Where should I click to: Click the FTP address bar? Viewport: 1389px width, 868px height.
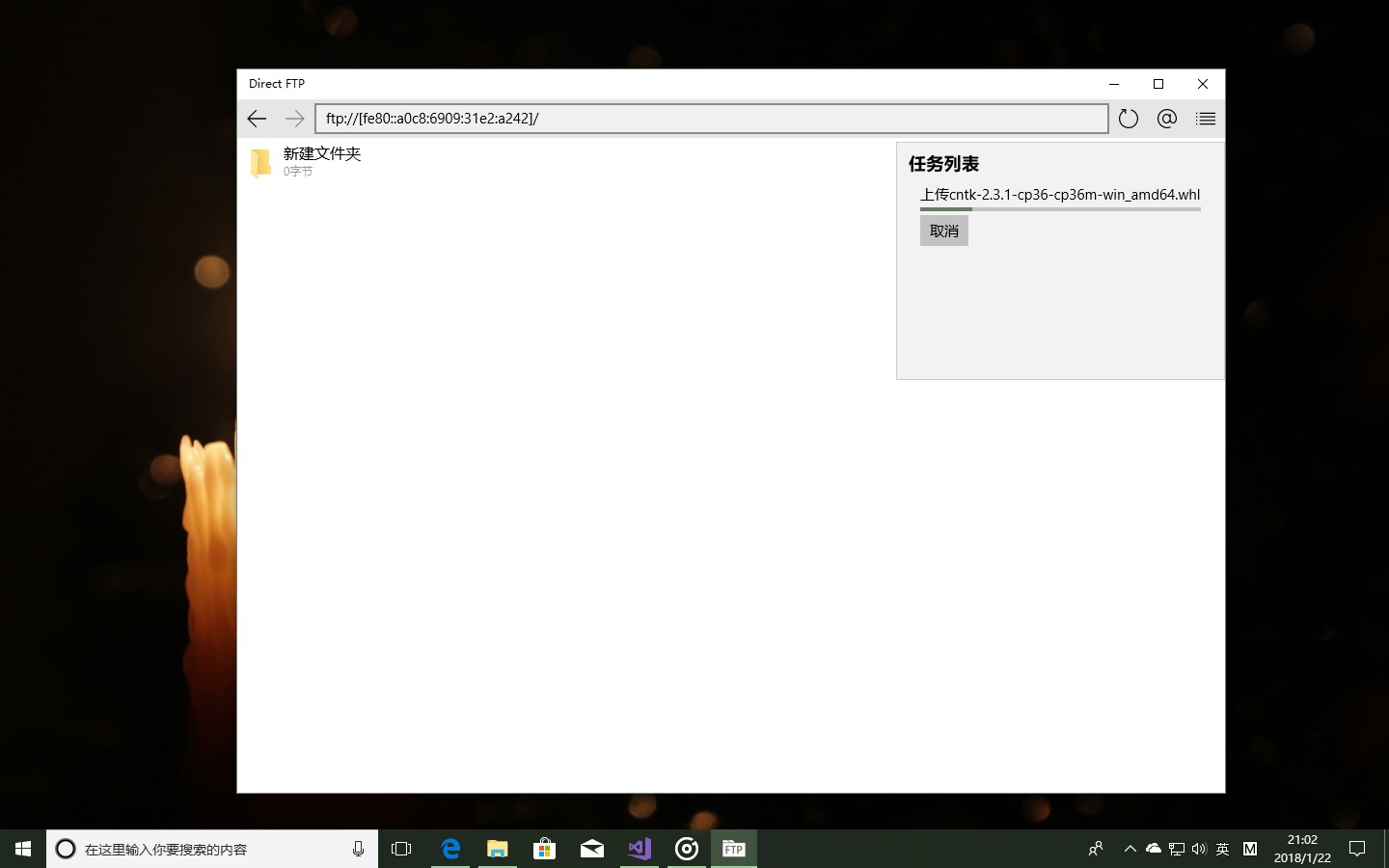pyautogui.click(x=712, y=119)
